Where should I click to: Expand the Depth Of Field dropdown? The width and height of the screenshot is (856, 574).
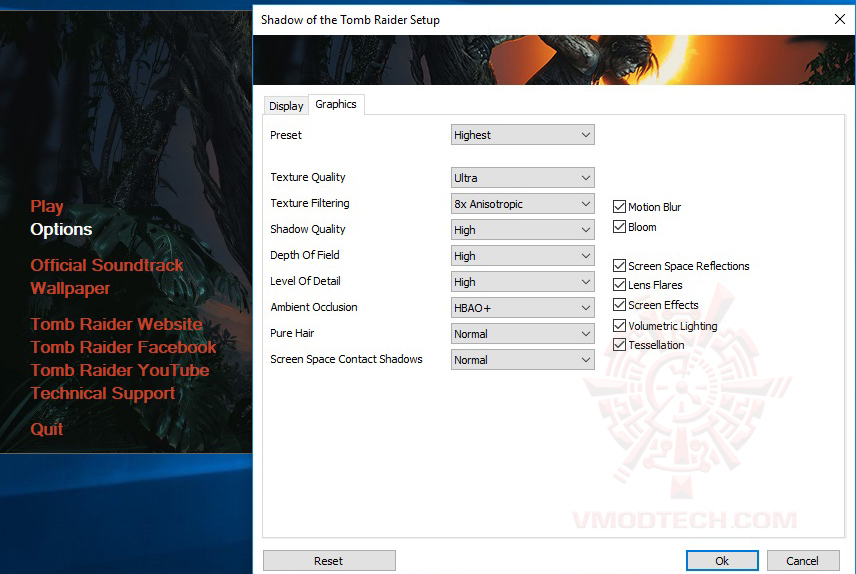[x=522, y=256]
